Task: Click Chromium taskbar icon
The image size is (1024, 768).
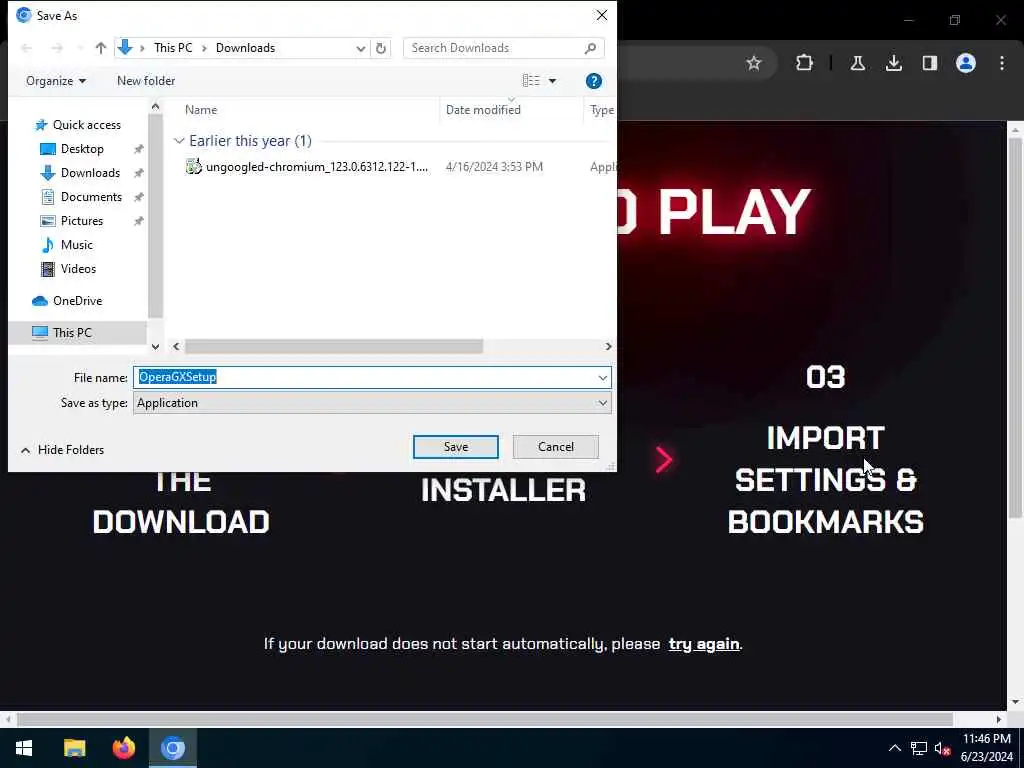Action: (x=173, y=748)
